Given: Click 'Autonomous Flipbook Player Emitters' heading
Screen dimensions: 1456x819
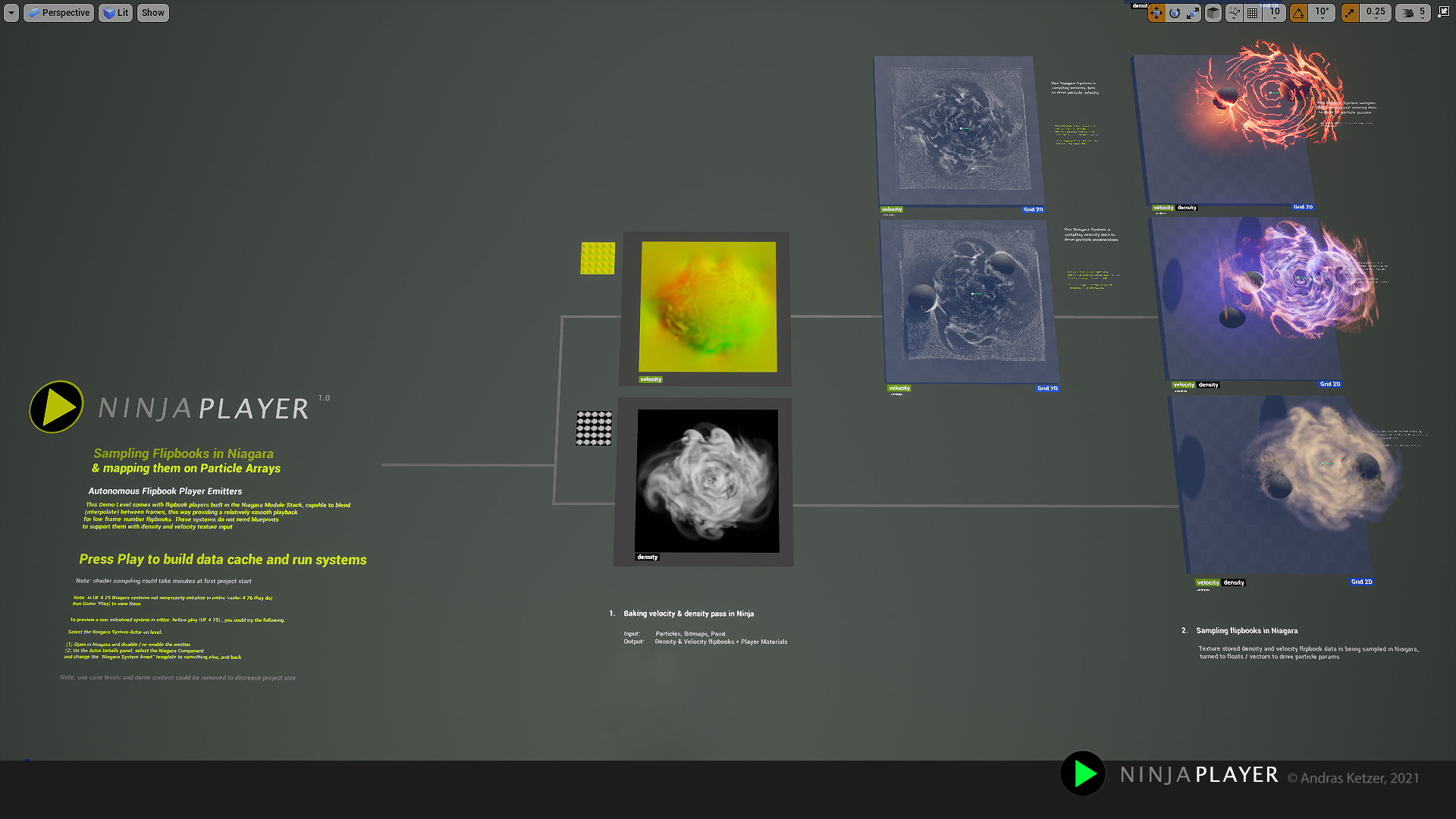Looking at the screenshot, I should (165, 491).
